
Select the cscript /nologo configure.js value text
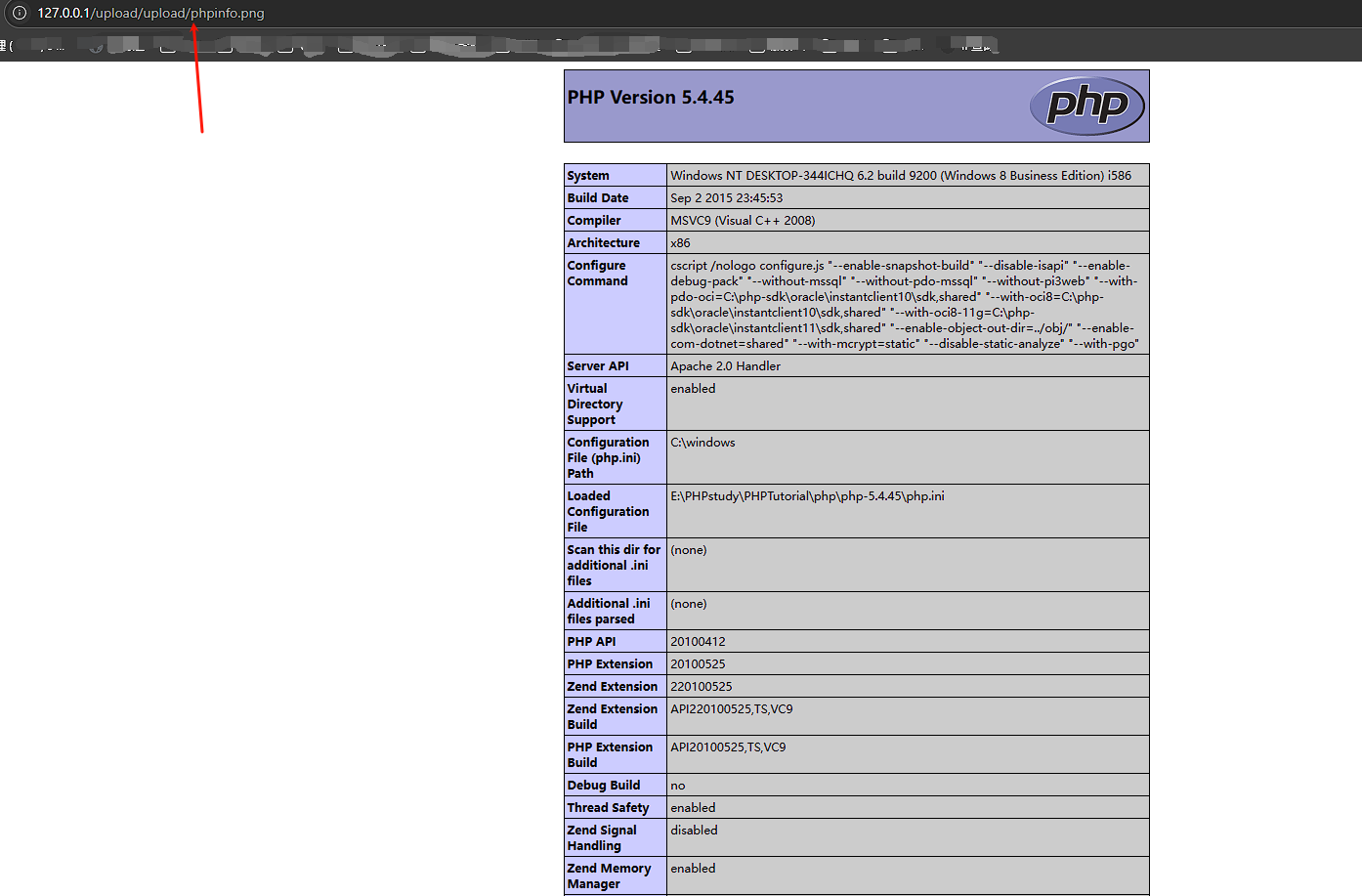[x=905, y=305]
